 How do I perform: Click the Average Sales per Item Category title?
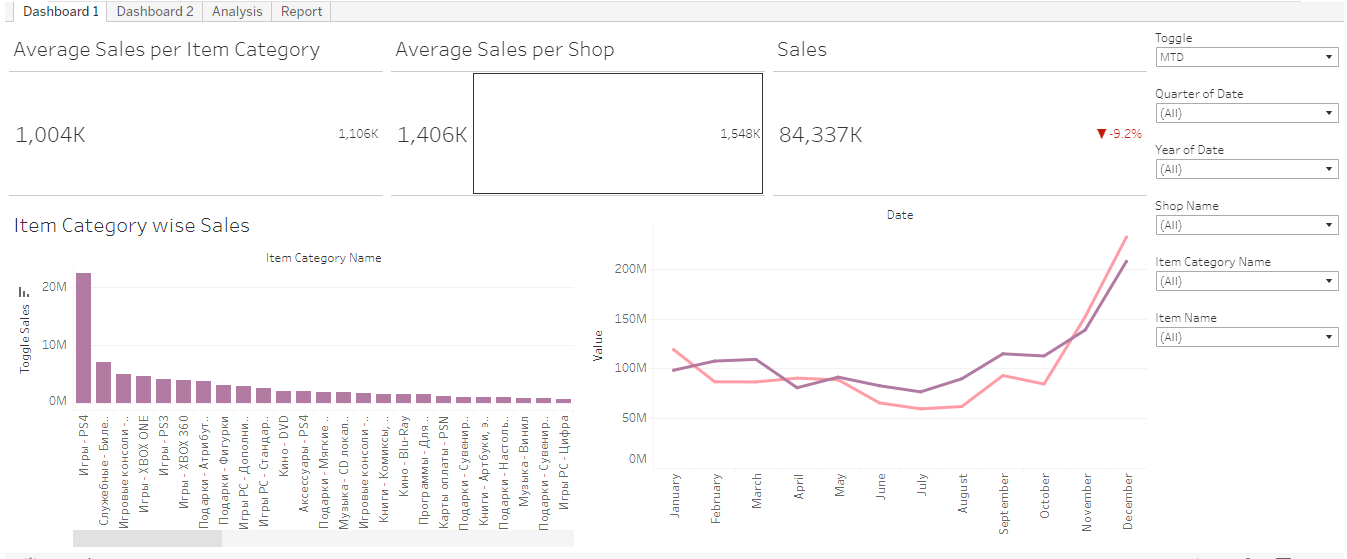pyautogui.click(x=167, y=50)
